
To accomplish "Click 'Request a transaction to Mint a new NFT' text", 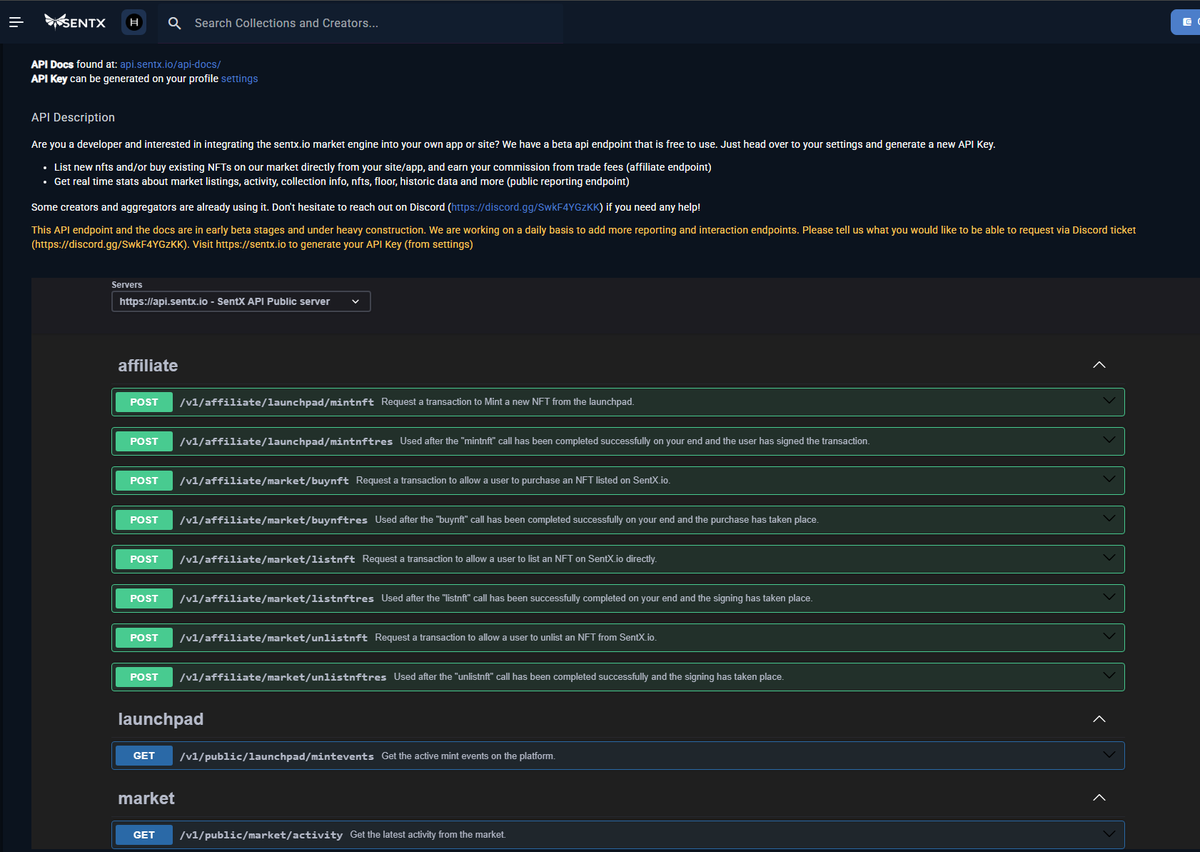I will point(508,402).
